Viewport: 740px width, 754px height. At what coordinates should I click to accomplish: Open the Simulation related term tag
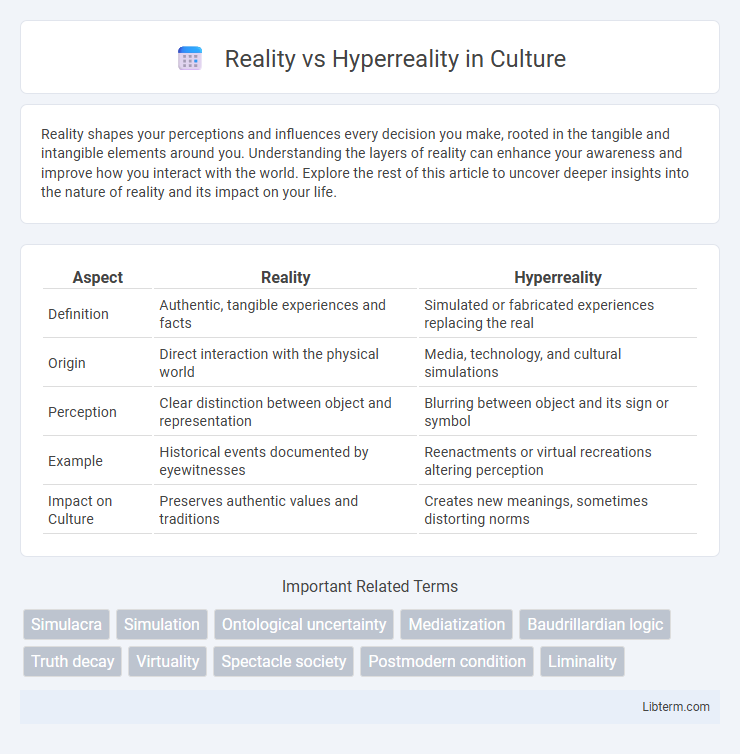click(x=162, y=624)
